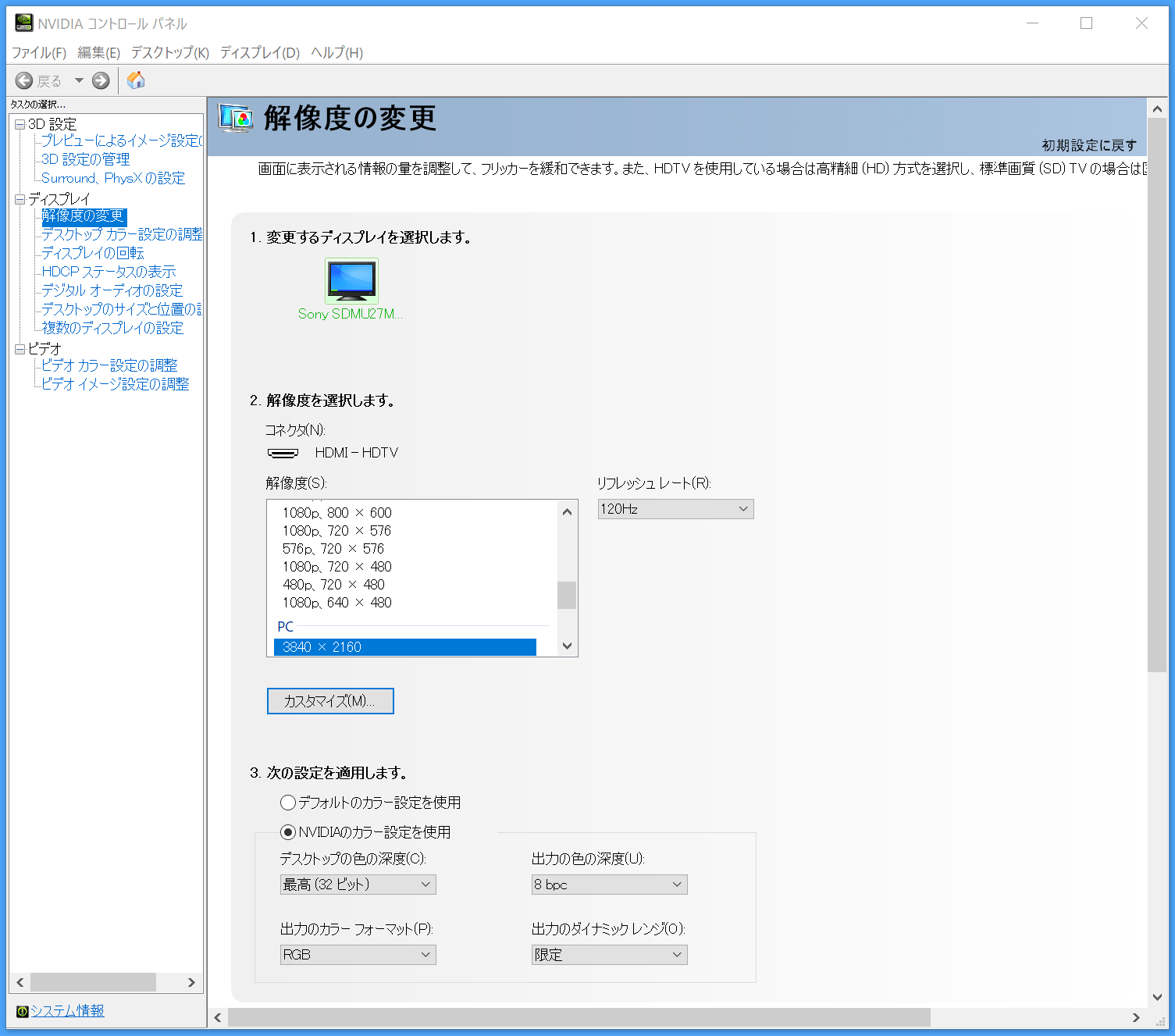Open ビデオ カラー設定の調整 page
Screen dimensions: 1175x1036
pyautogui.click(x=109, y=365)
